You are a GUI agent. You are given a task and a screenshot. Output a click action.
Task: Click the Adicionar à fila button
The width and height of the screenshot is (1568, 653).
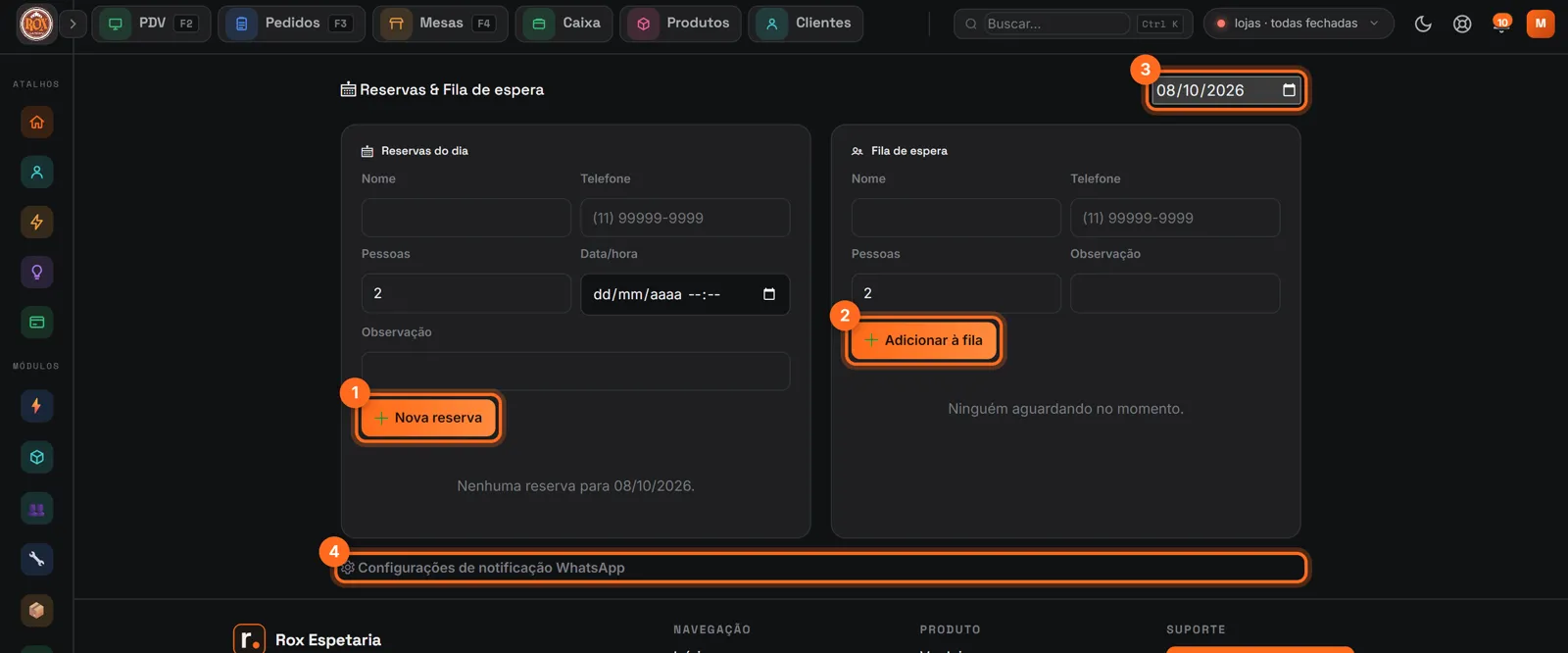pyautogui.click(x=923, y=340)
